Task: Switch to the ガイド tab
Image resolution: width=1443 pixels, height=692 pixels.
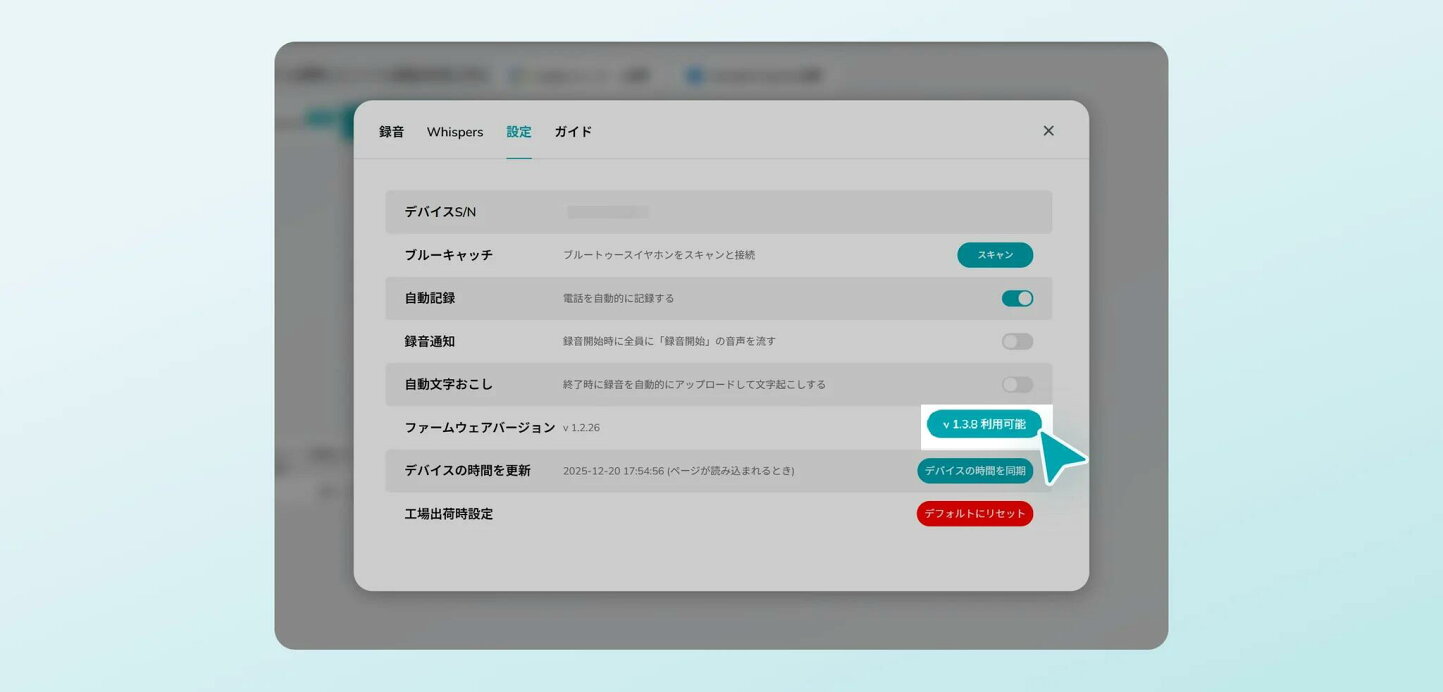Action: [x=572, y=131]
